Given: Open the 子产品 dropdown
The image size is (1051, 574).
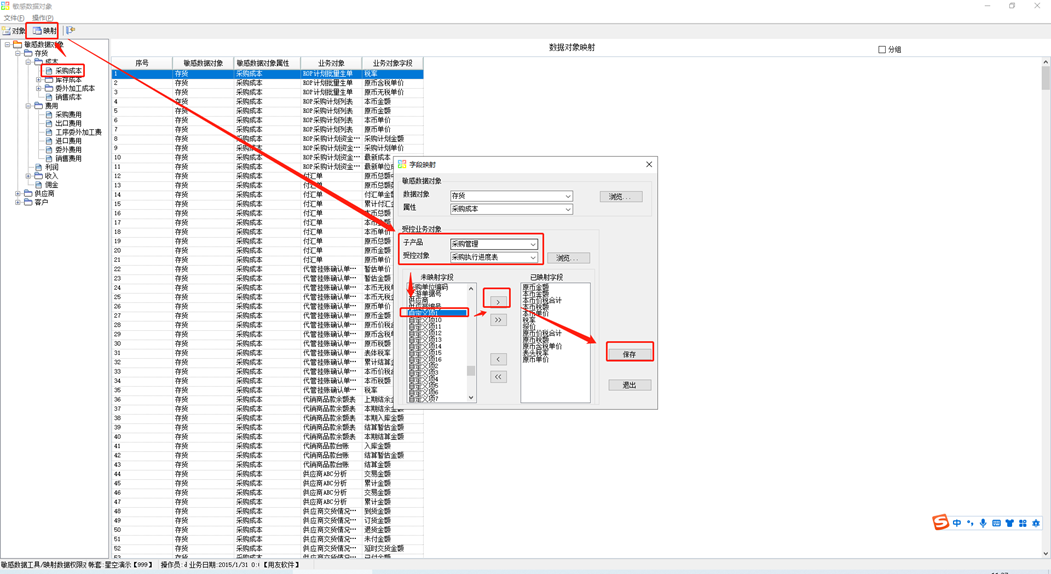Looking at the screenshot, I should pos(533,244).
